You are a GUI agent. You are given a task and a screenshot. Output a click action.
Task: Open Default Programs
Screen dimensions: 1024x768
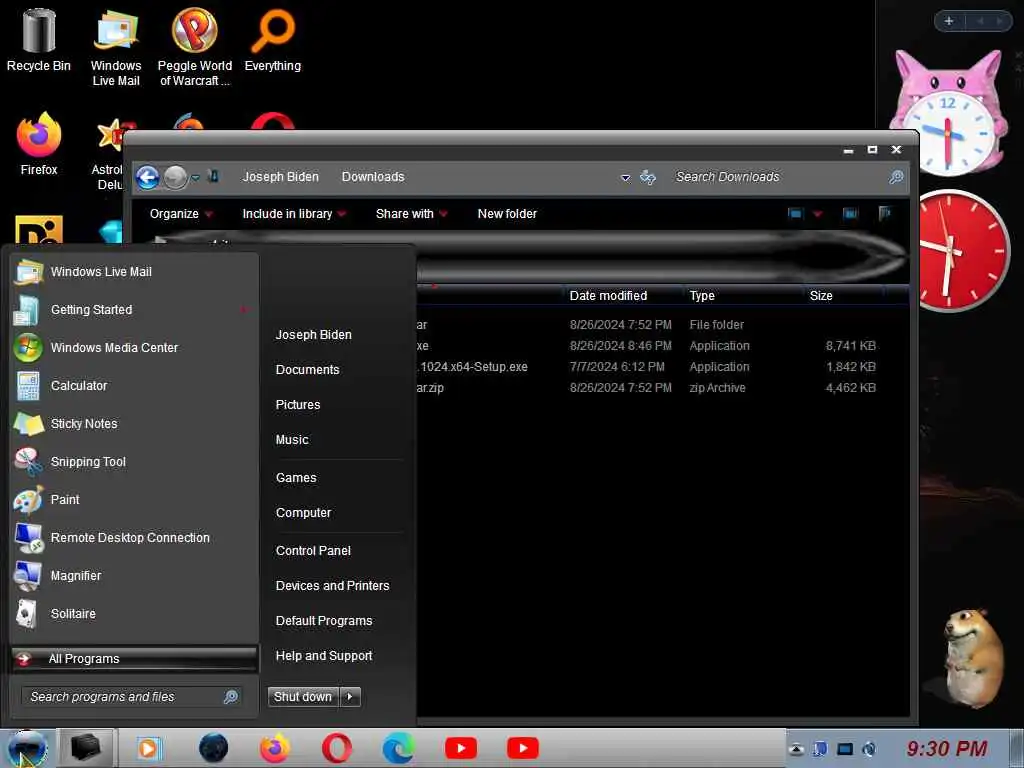coord(324,620)
